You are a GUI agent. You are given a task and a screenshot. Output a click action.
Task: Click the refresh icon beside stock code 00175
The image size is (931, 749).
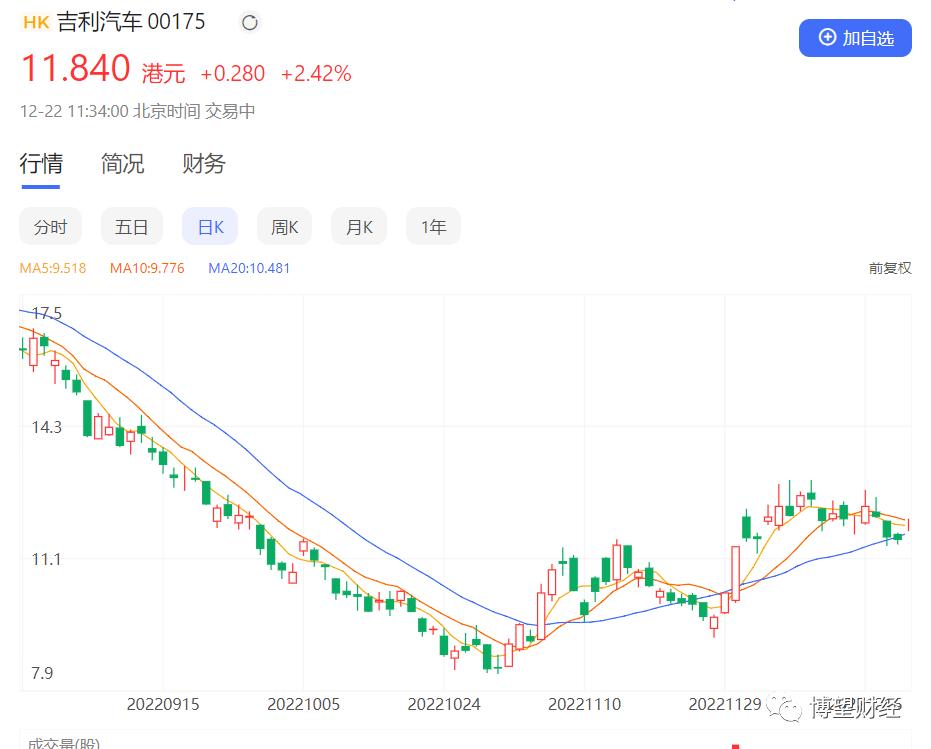(250, 23)
